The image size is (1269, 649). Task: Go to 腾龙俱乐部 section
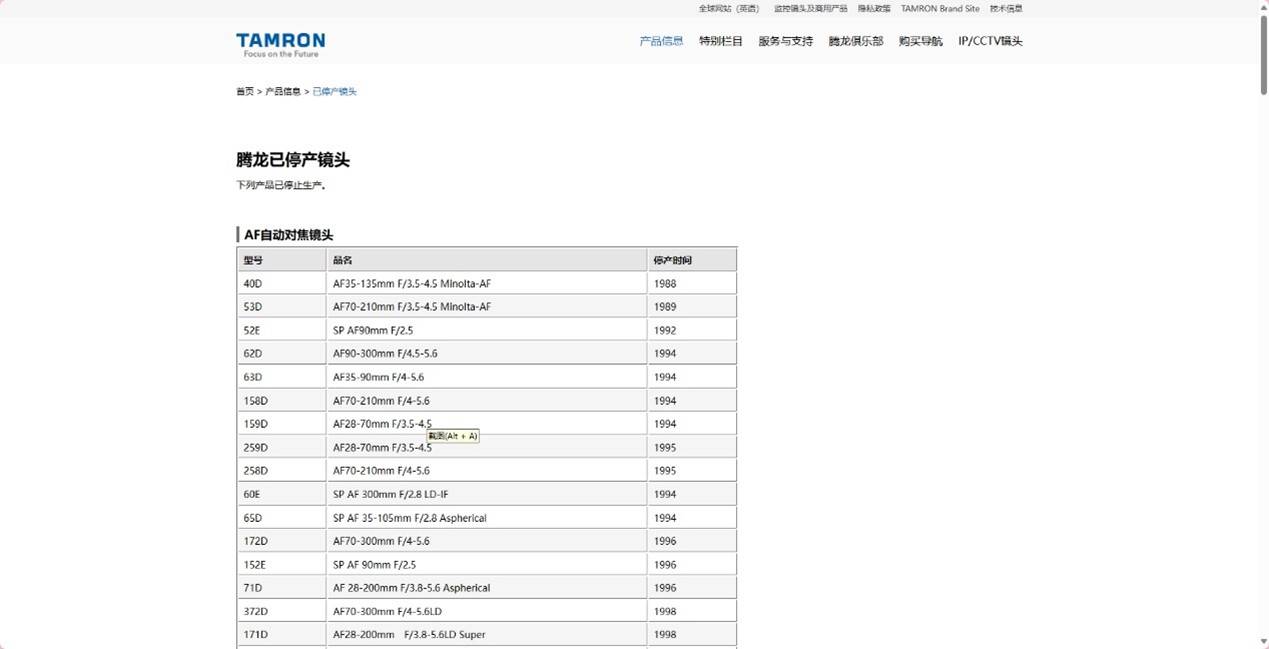(855, 41)
